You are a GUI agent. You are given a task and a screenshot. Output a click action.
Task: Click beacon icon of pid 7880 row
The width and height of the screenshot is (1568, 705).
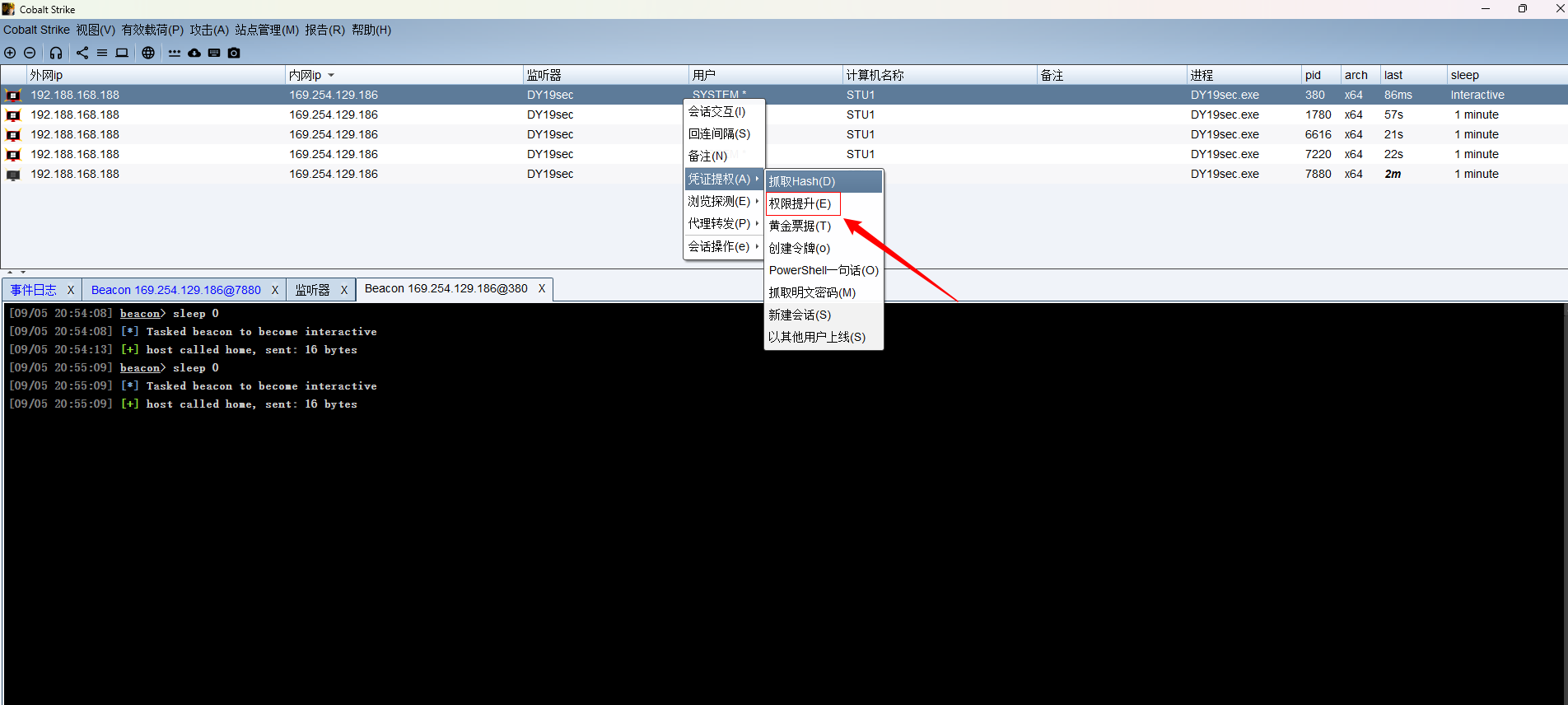pos(13,175)
